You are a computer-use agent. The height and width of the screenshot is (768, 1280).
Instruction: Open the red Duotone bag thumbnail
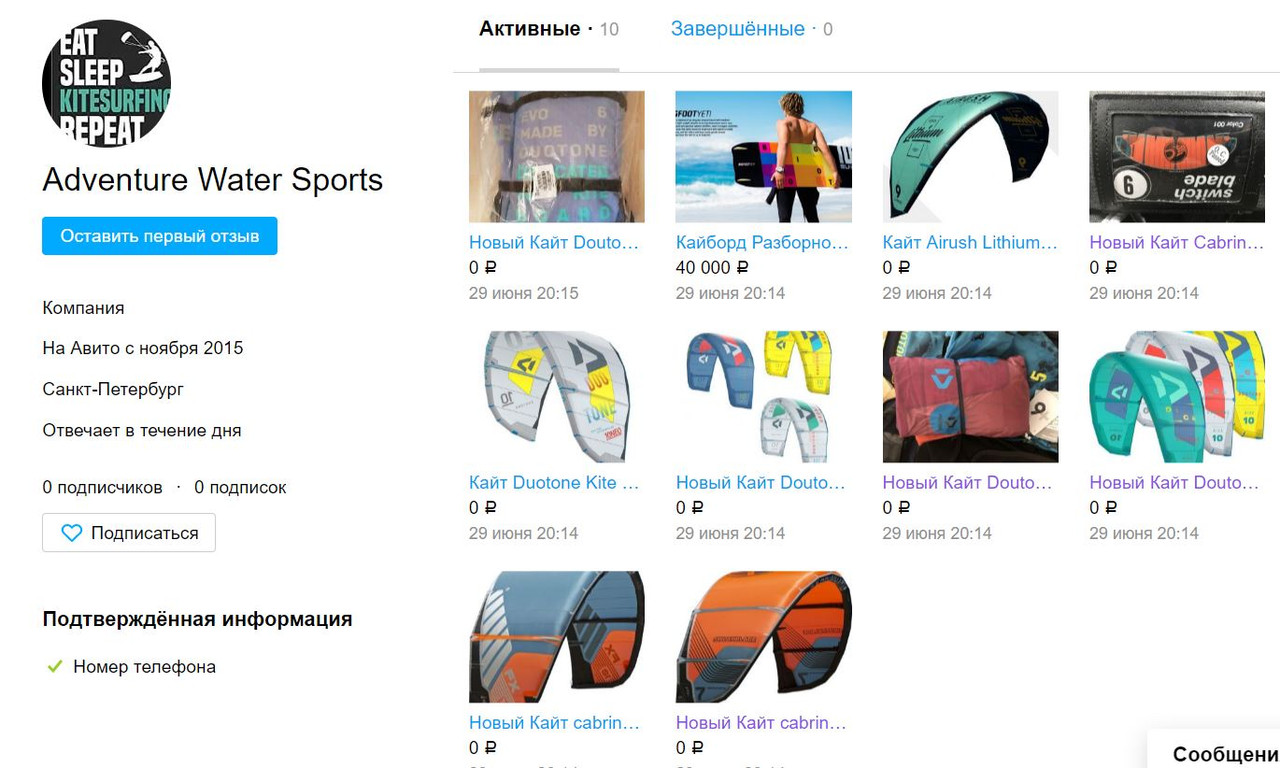click(x=970, y=397)
